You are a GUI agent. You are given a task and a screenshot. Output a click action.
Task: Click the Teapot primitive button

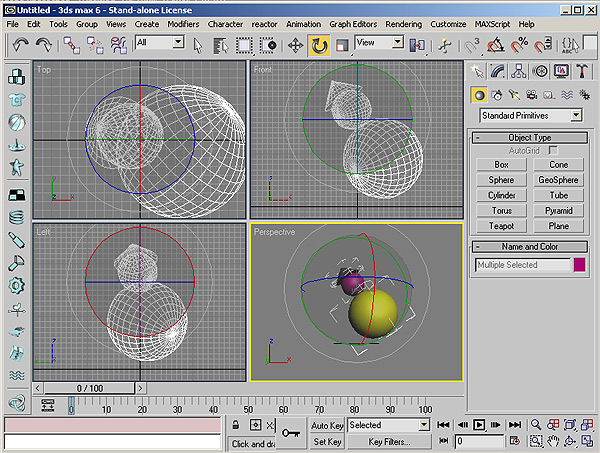point(501,226)
